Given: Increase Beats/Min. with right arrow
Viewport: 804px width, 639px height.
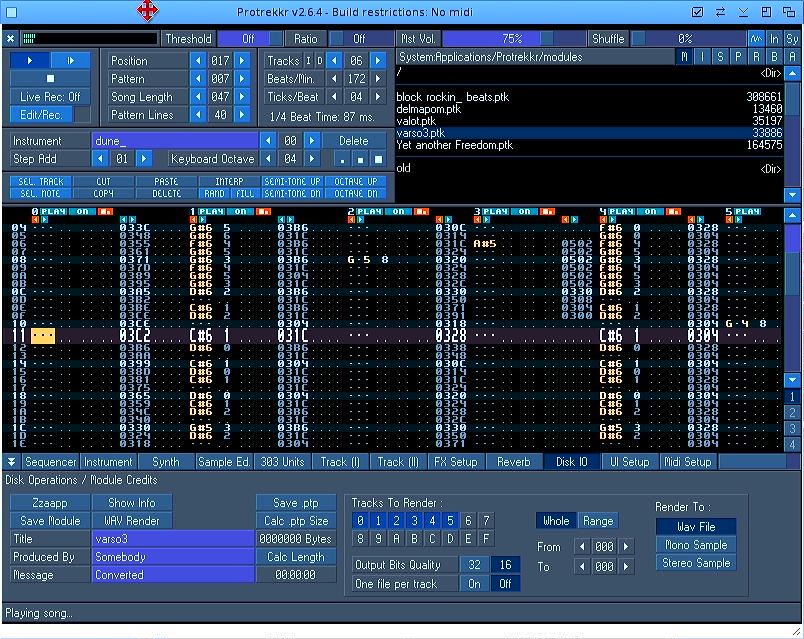Looking at the screenshot, I should [x=378, y=78].
